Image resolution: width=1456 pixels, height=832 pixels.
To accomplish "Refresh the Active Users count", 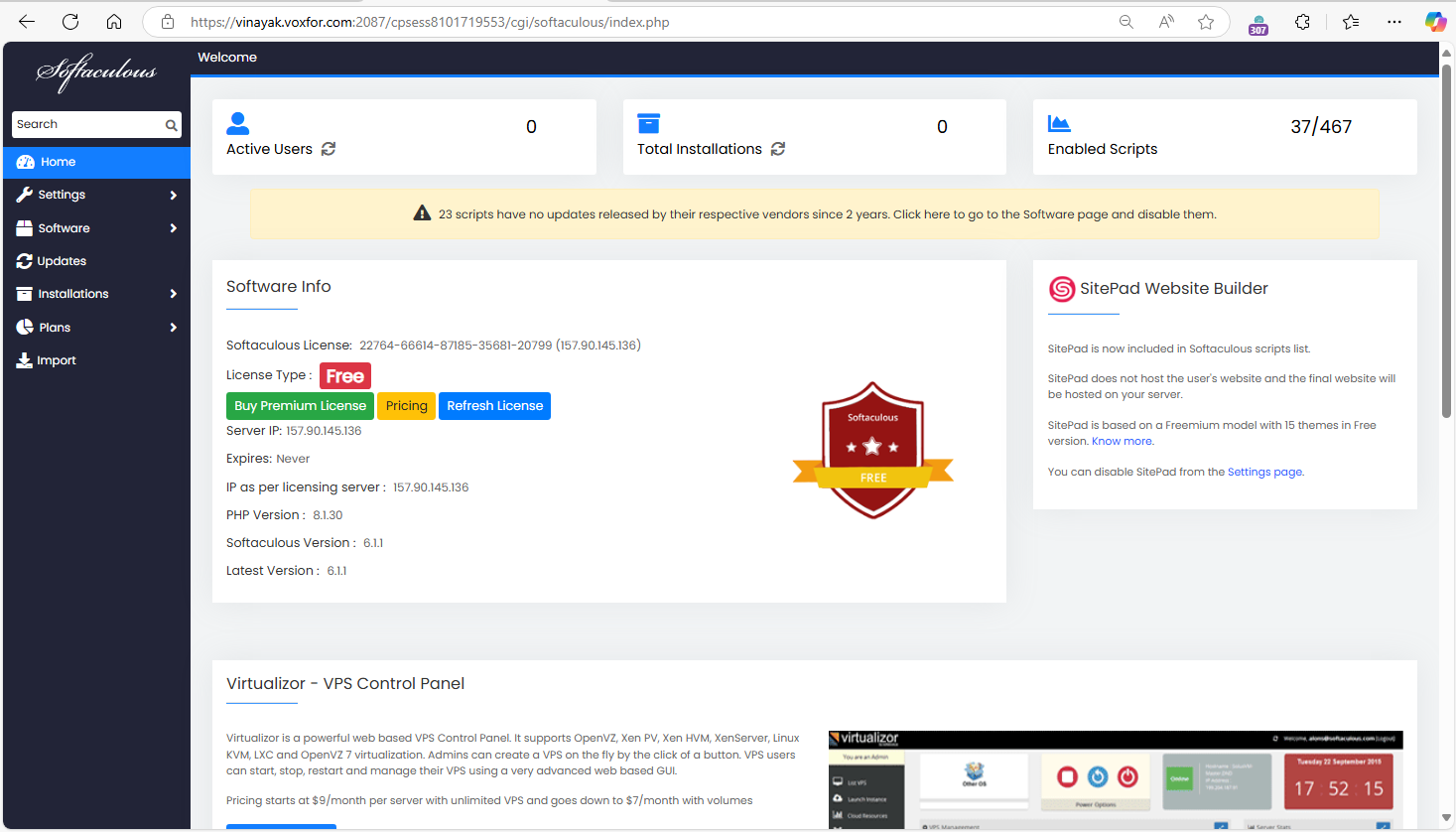I will click(329, 148).
